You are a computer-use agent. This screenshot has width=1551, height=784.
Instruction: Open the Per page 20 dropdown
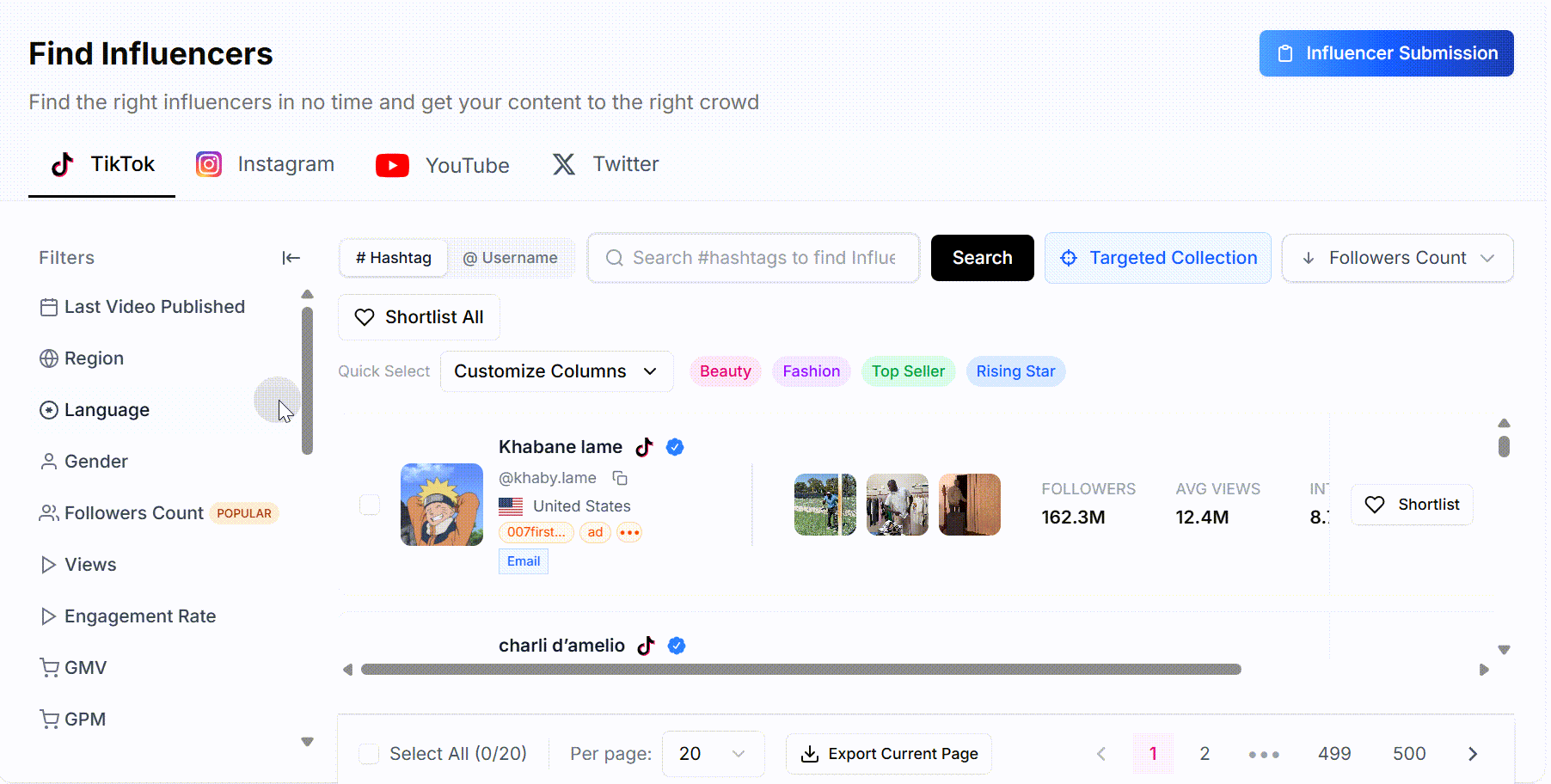(x=713, y=754)
